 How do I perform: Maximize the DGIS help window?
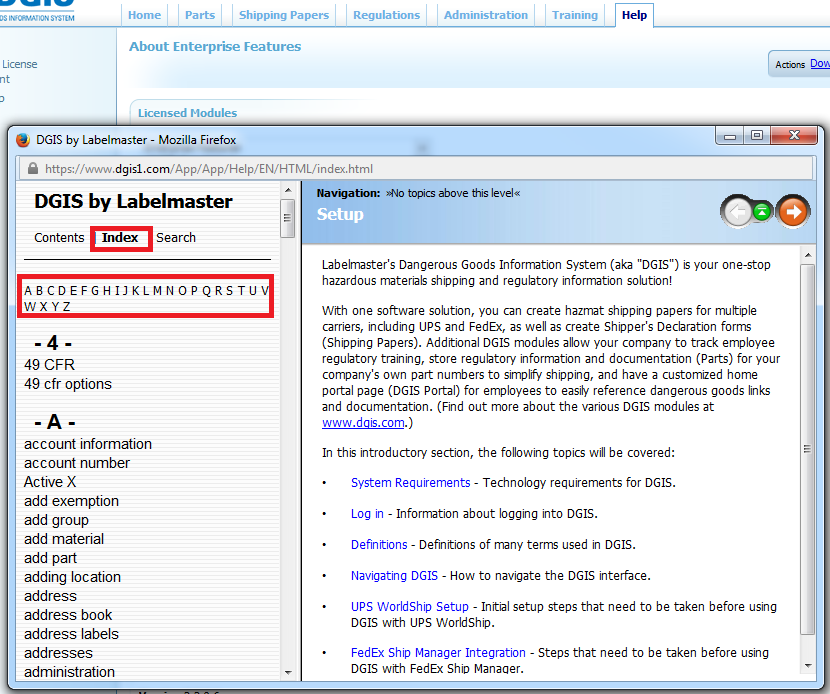(757, 137)
